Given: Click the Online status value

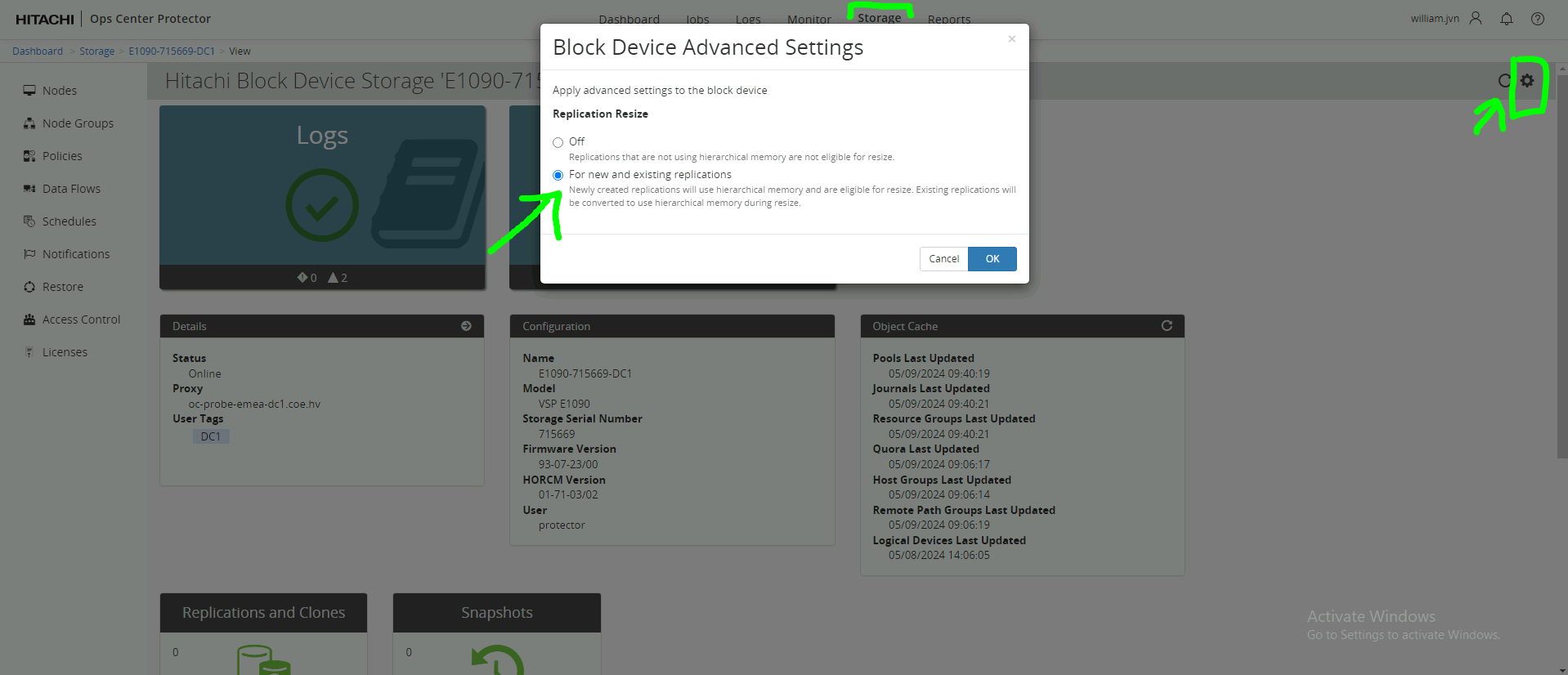Looking at the screenshot, I should (204, 373).
